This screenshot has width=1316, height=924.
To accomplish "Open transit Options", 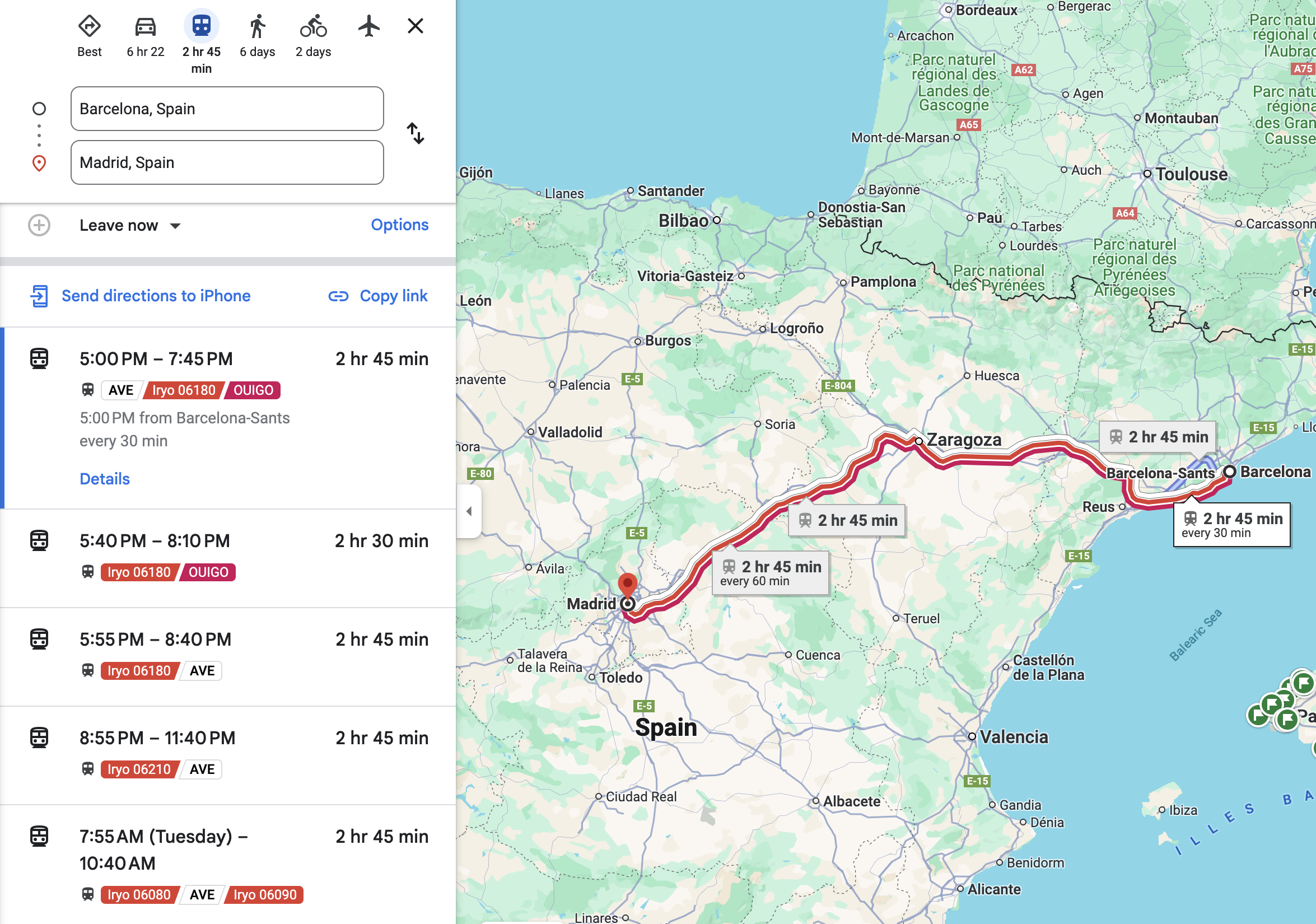I will coord(399,225).
